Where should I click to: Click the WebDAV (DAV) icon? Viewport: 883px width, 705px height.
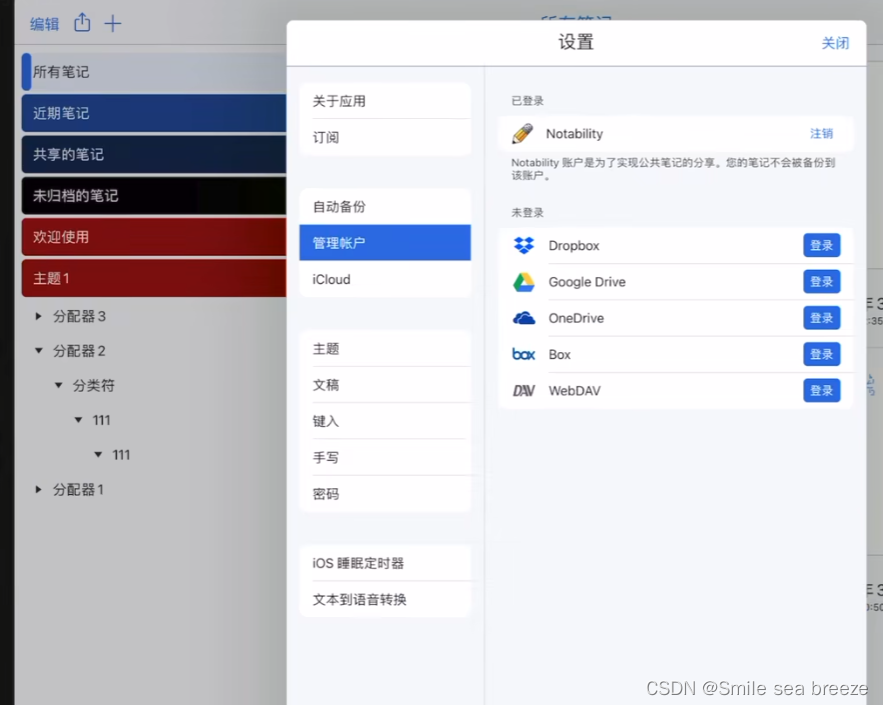523,390
